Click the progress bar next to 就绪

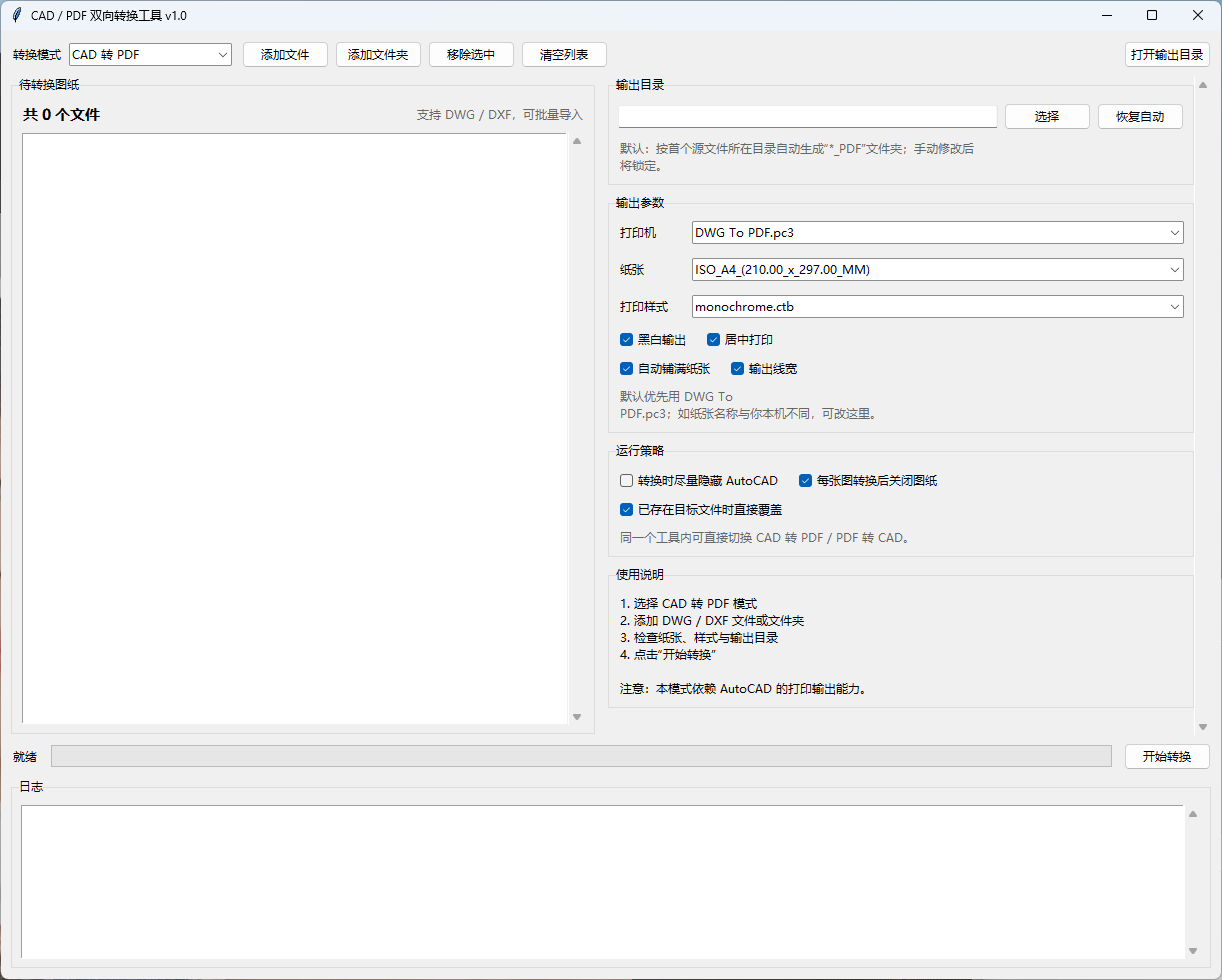(580, 756)
